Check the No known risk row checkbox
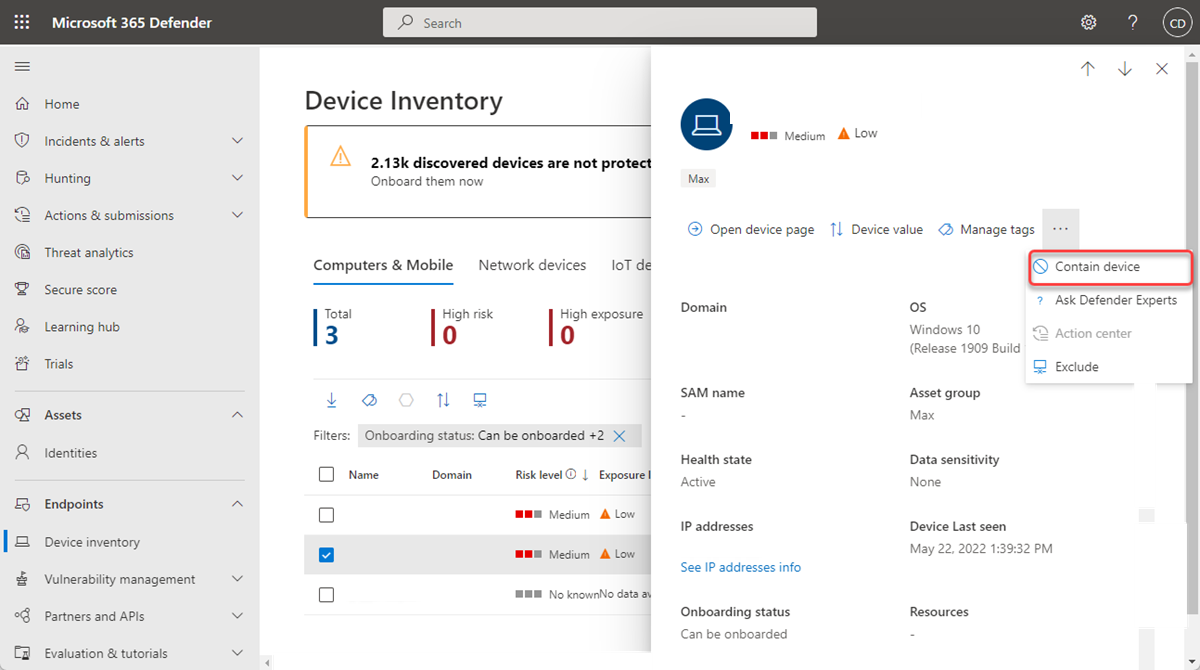The image size is (1200, 670). 326,594
